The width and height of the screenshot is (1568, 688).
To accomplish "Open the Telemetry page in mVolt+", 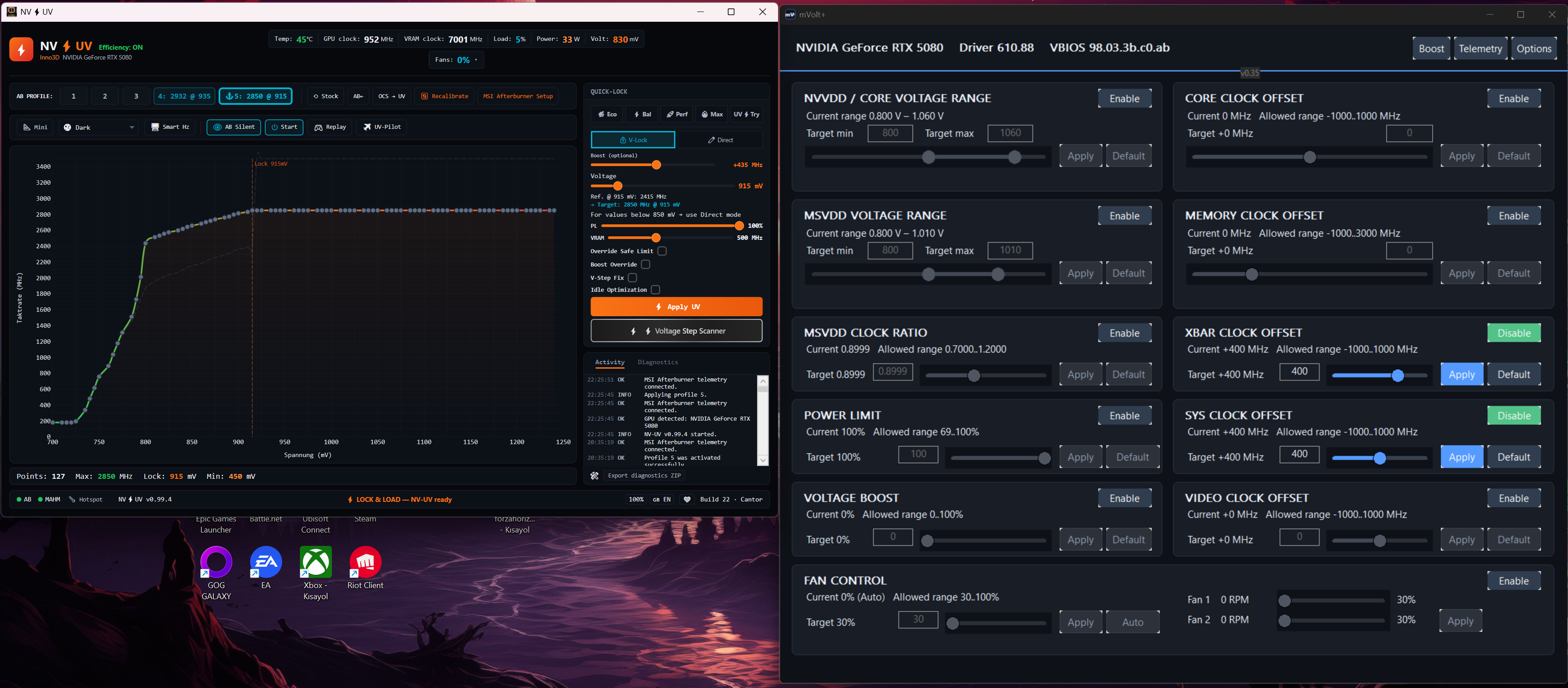I will click(1480, 49).
